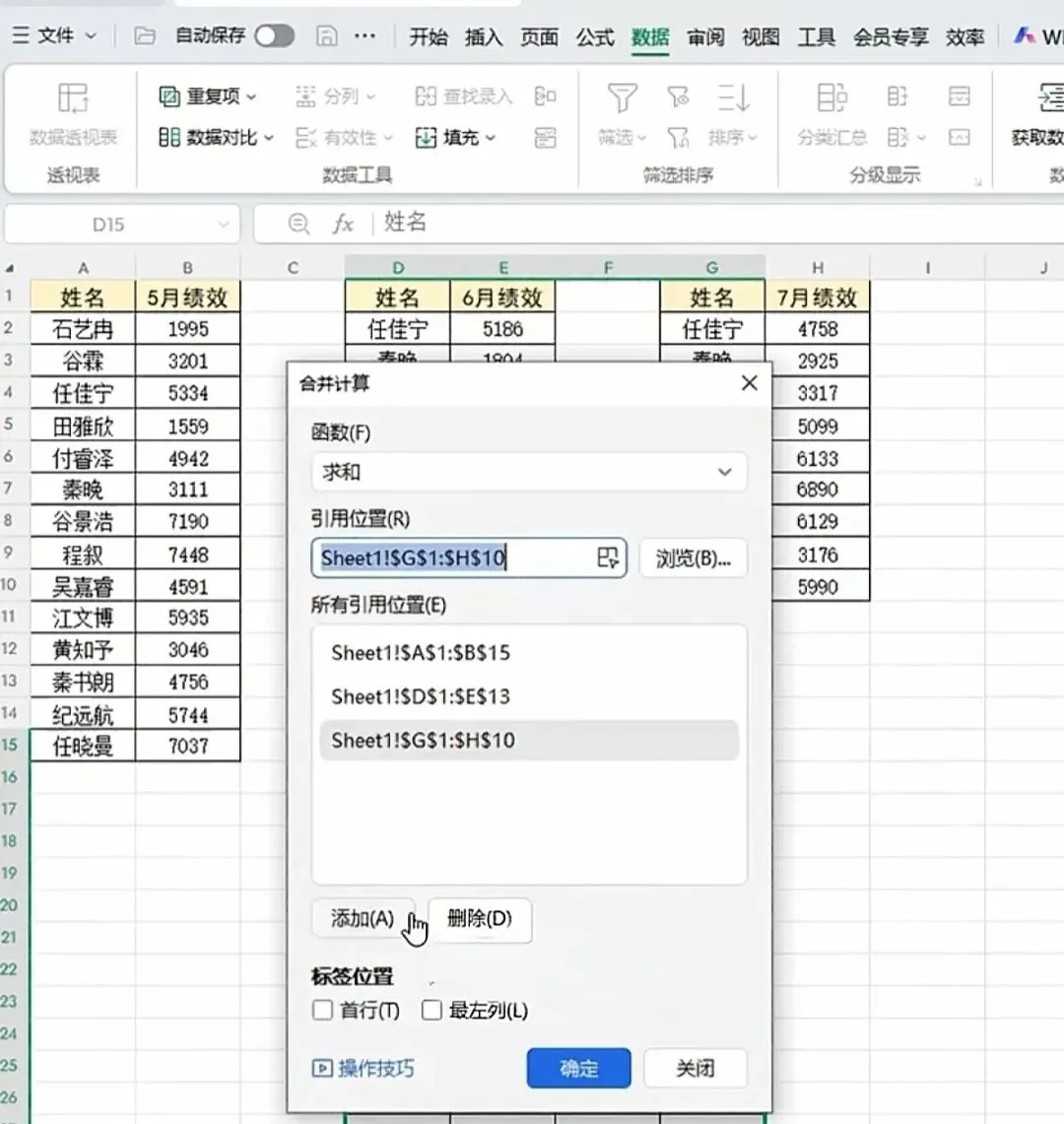Viewport: 1064px width, 1124px height.
Task: Click the fx insert function icon
Action: click(343, 225)
